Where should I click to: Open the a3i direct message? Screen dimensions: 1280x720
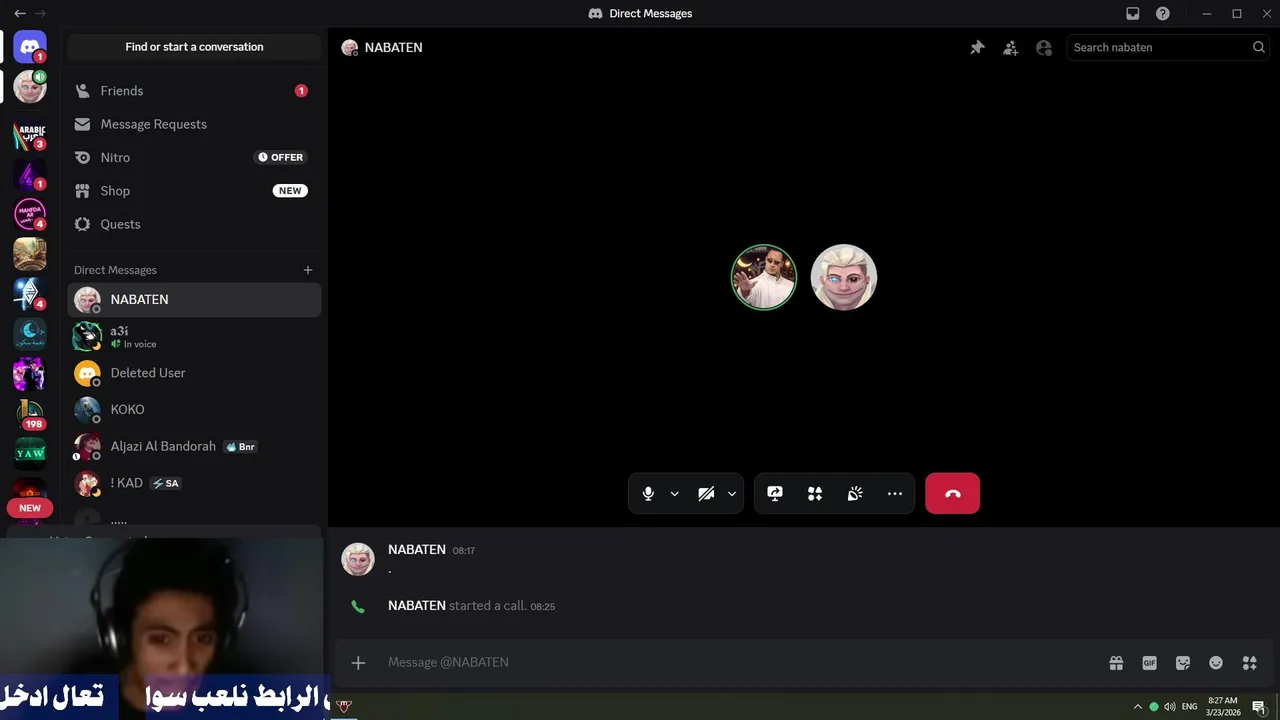coord(194,336)
